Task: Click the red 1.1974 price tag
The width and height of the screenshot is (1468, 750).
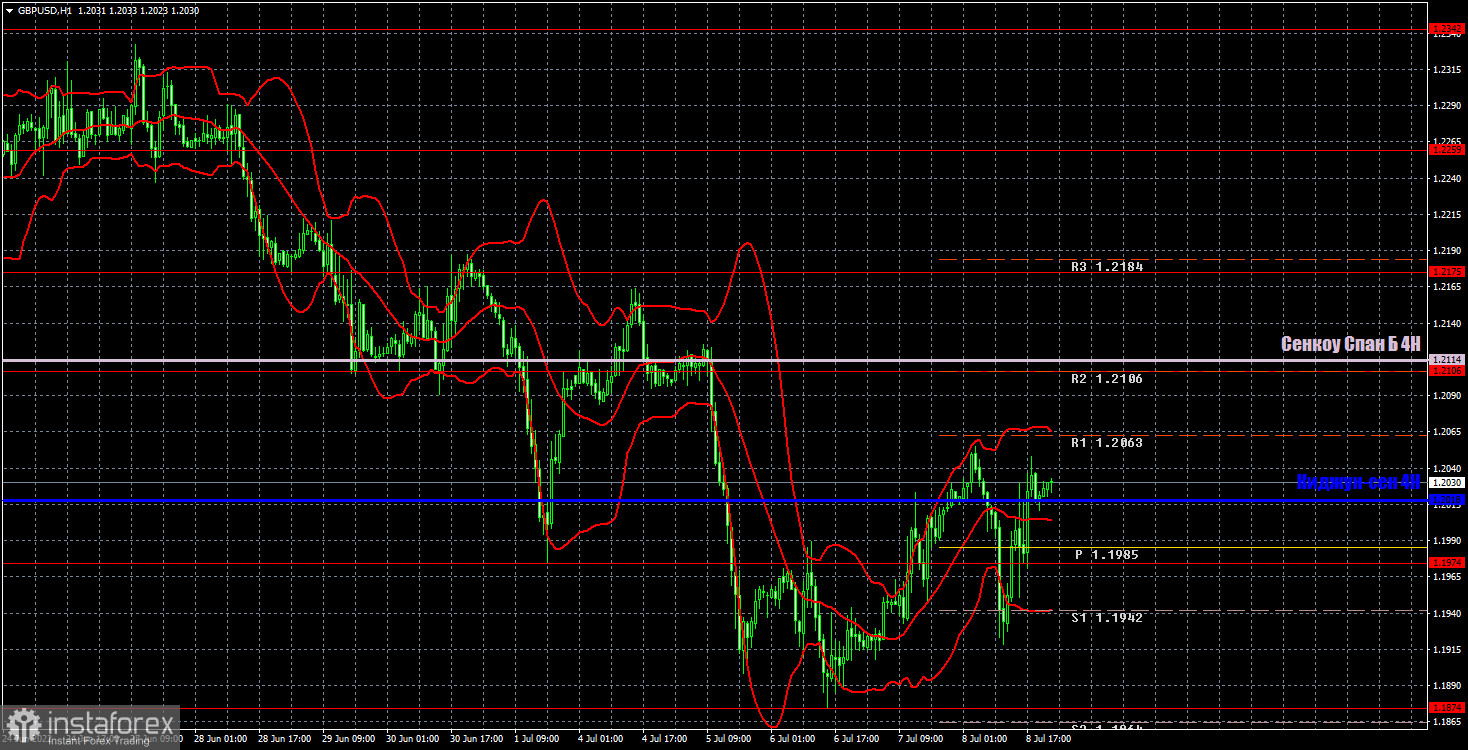Action: [x=1447, y=563]
